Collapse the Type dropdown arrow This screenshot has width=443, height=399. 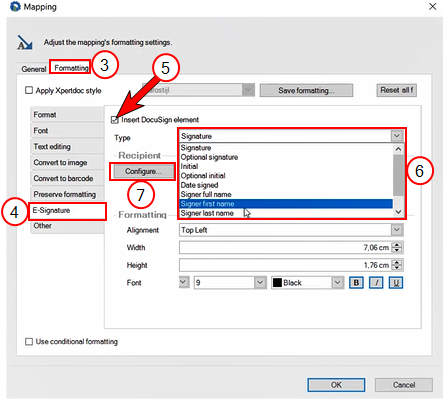(x=397, y=136)
